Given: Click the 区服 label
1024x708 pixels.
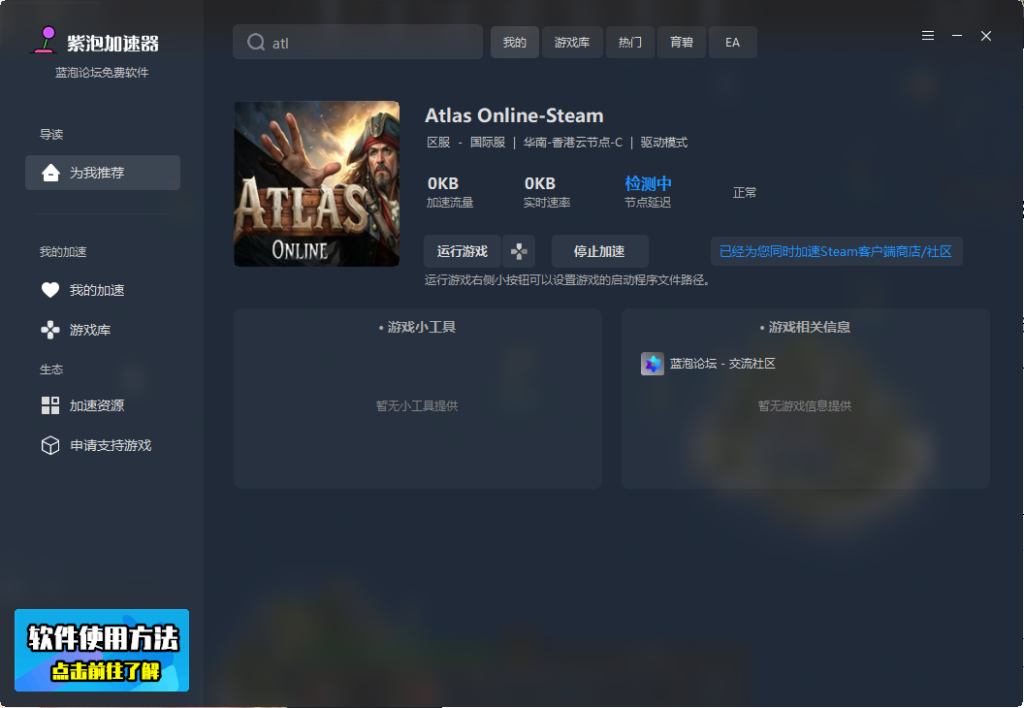Looking at the screenshot, I should coord(438,142).
